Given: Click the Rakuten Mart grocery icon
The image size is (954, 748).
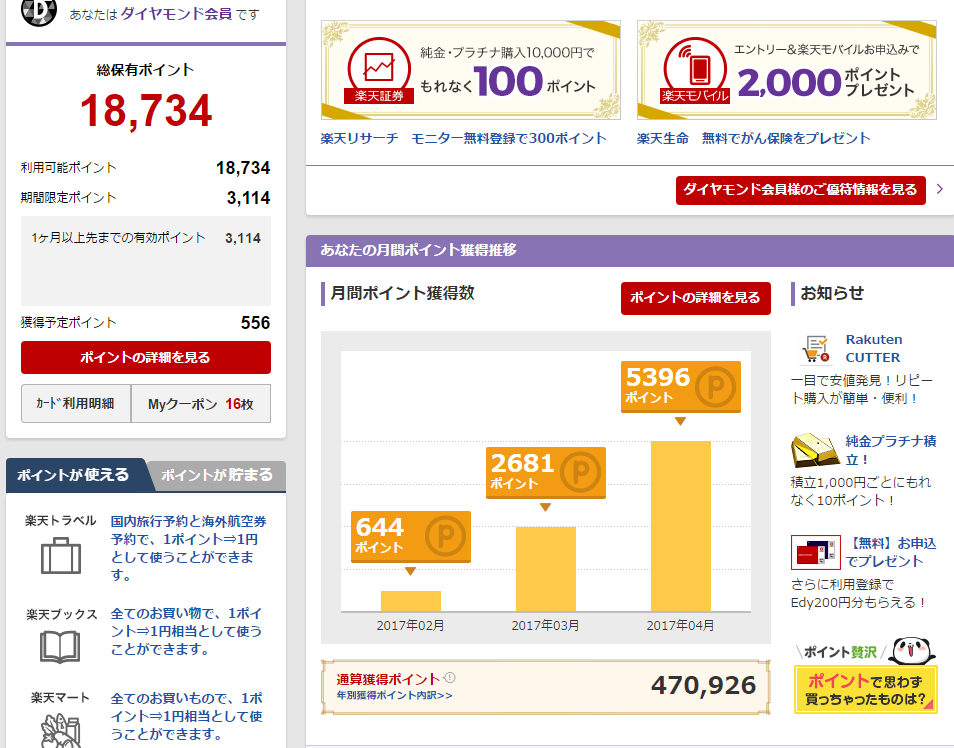Looking at the screenshot, I should coord(60,730).
